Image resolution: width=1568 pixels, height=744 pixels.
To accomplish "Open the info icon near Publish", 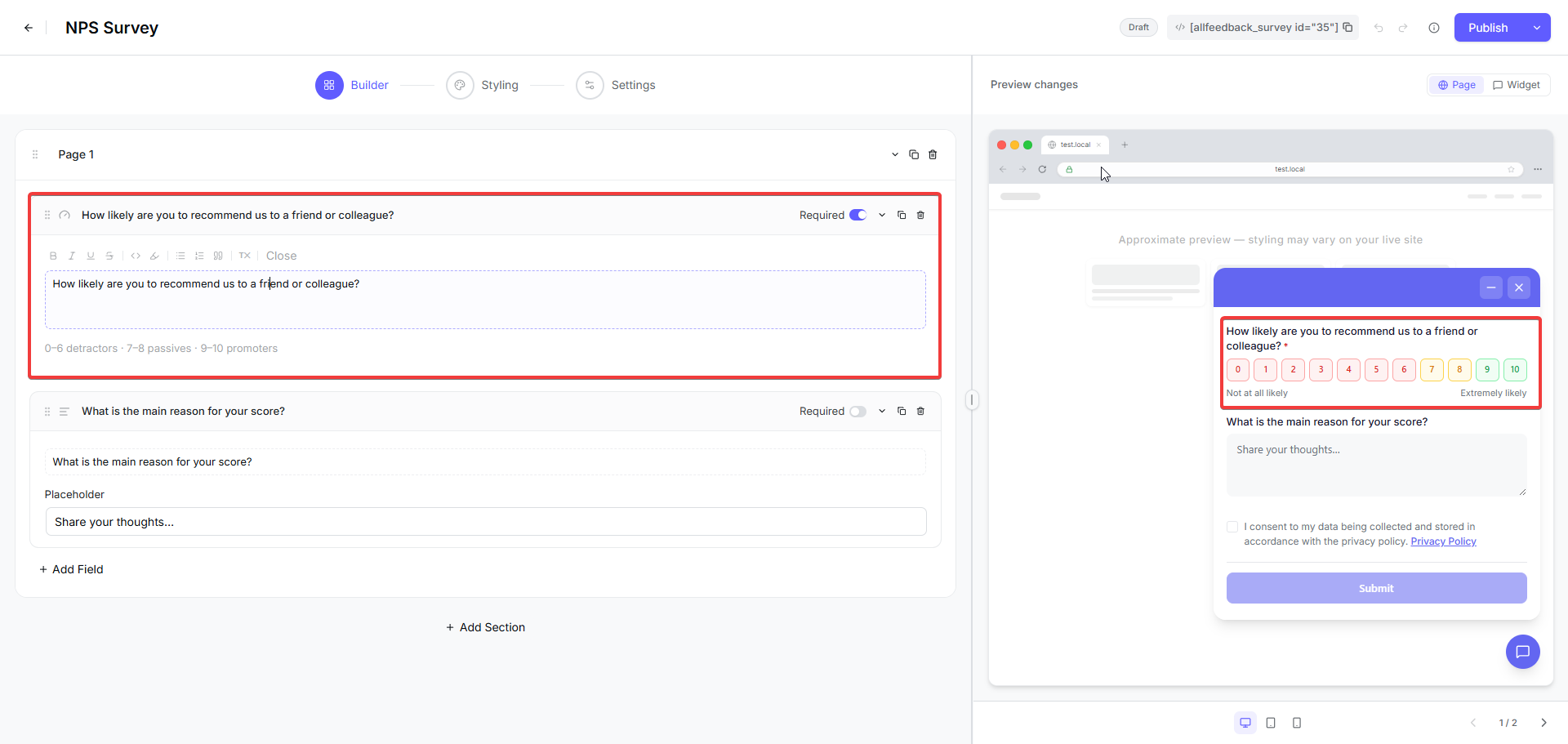I will pos(1434,28).
